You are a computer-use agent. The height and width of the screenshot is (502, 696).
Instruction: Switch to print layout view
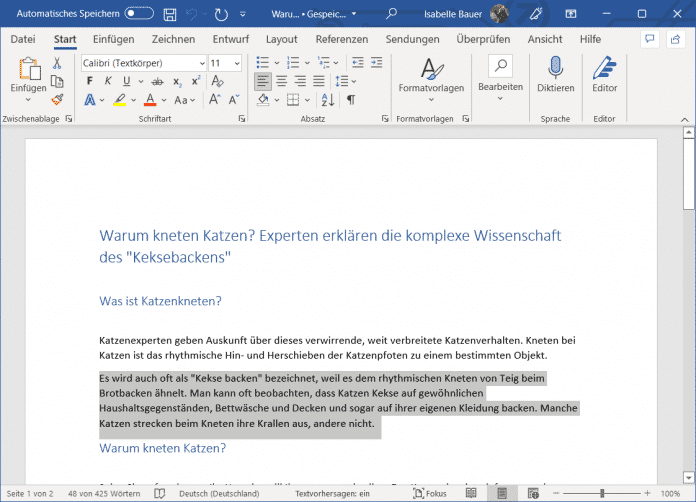[502, 493]
